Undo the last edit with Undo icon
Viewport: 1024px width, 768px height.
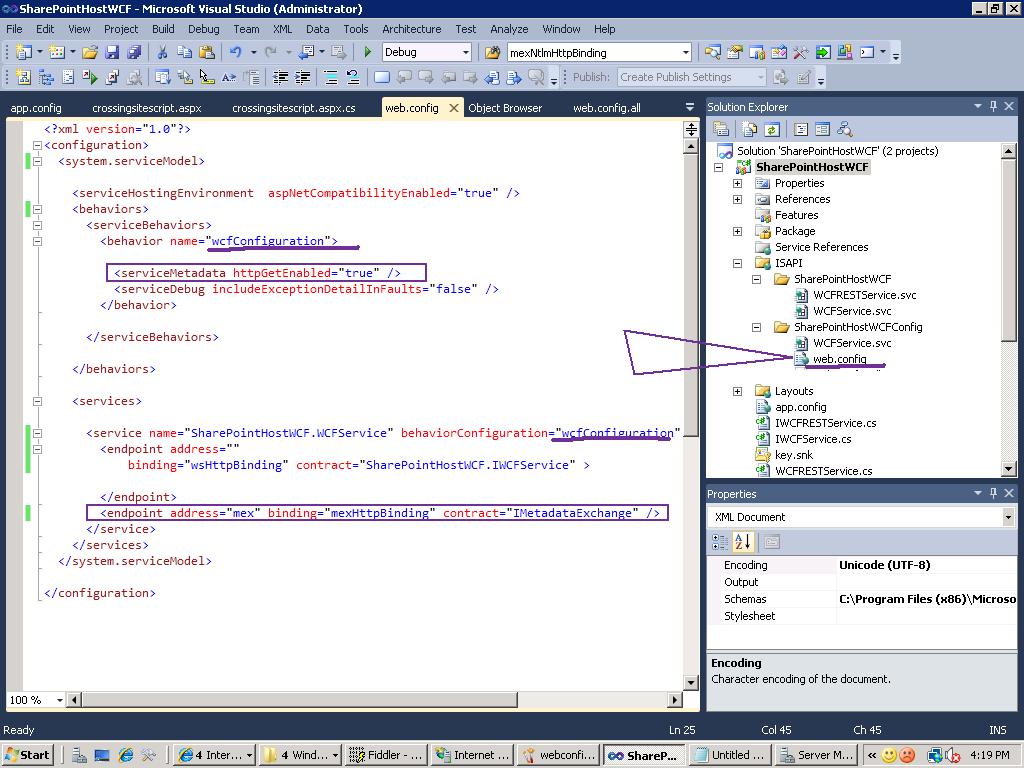236,52
